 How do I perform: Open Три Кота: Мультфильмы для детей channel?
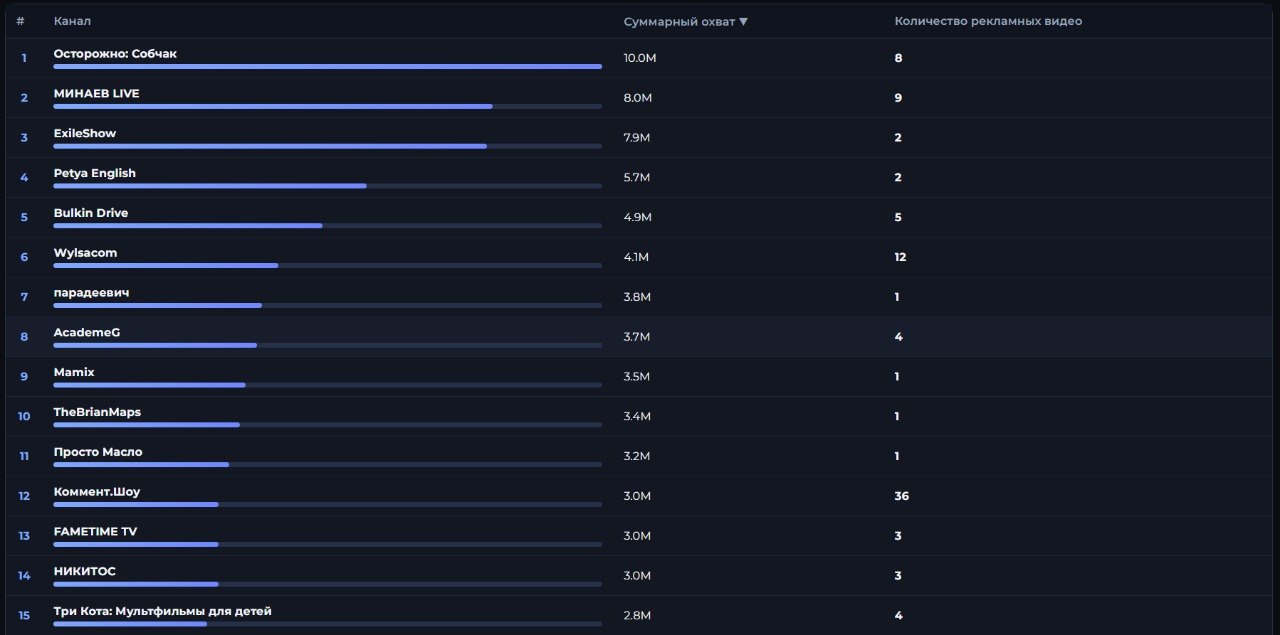[162, 611]
